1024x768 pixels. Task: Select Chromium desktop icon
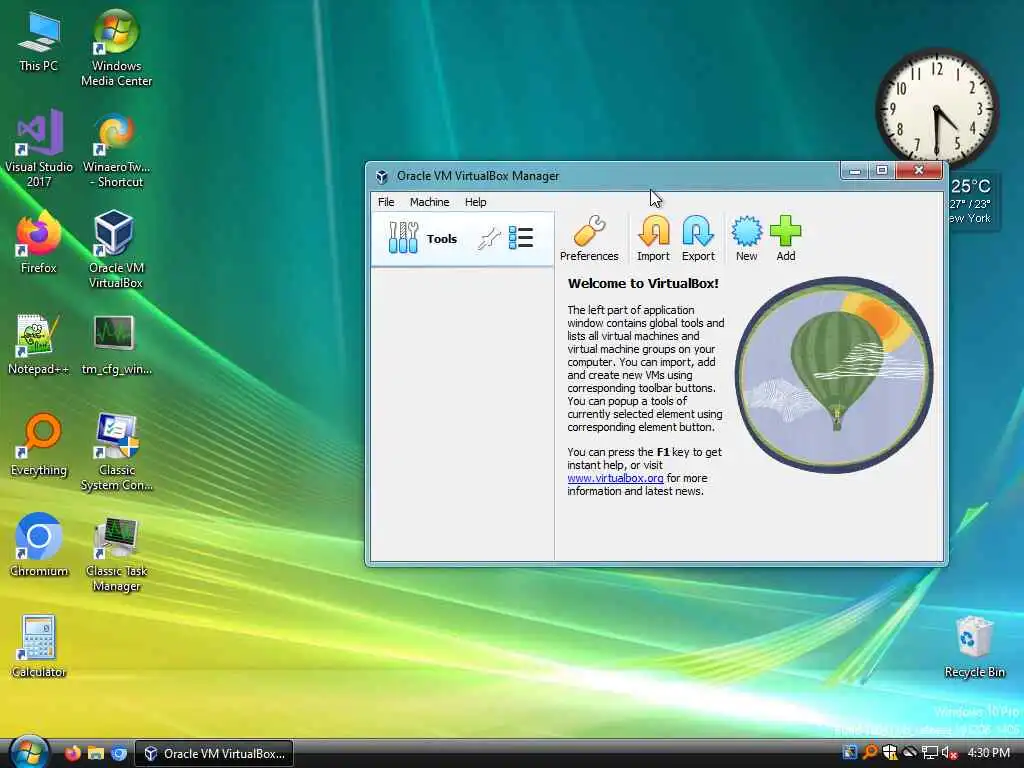tap(39, 545)
